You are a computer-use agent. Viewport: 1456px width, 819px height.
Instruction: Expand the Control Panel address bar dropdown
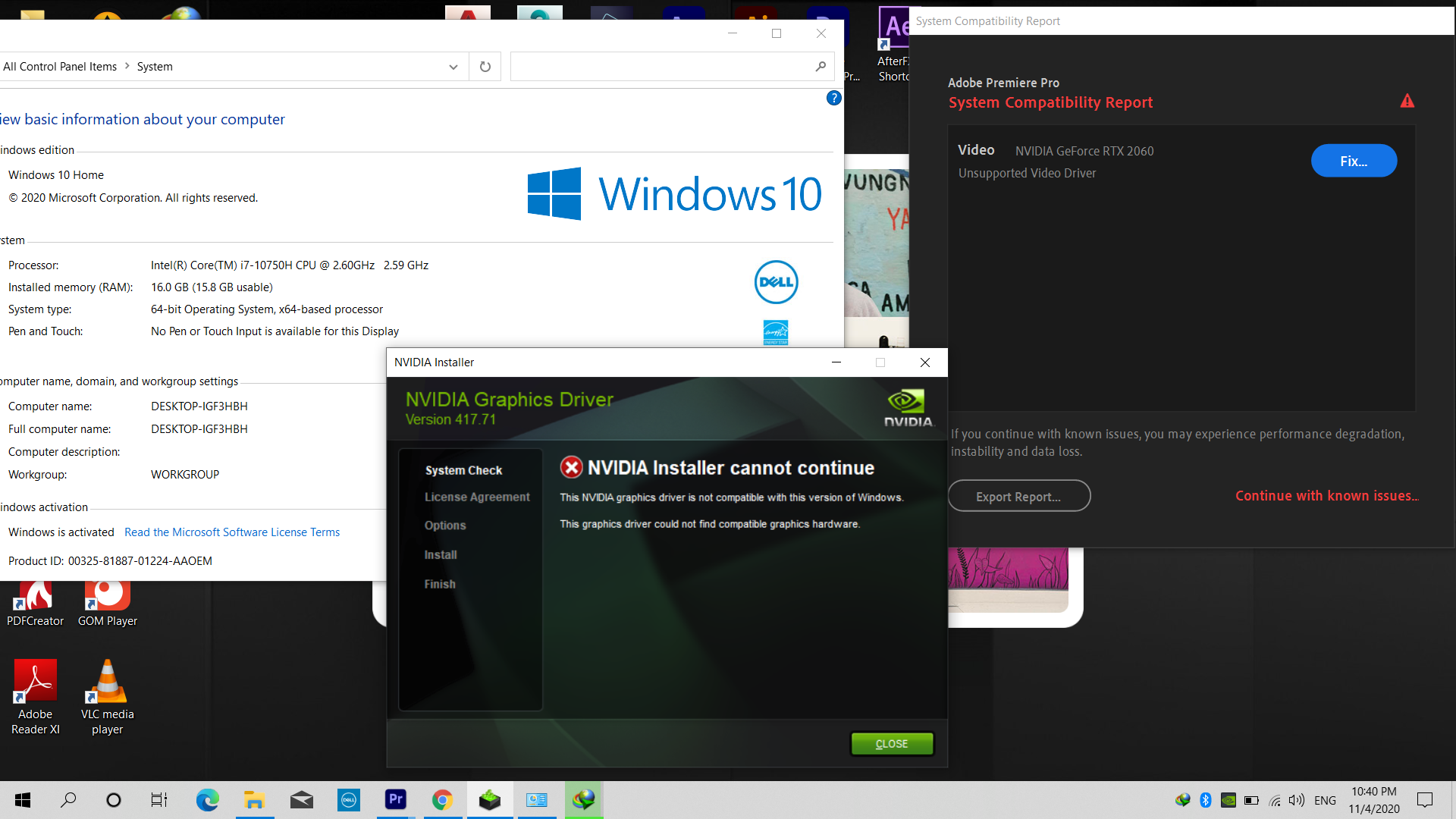click(453, 67)
